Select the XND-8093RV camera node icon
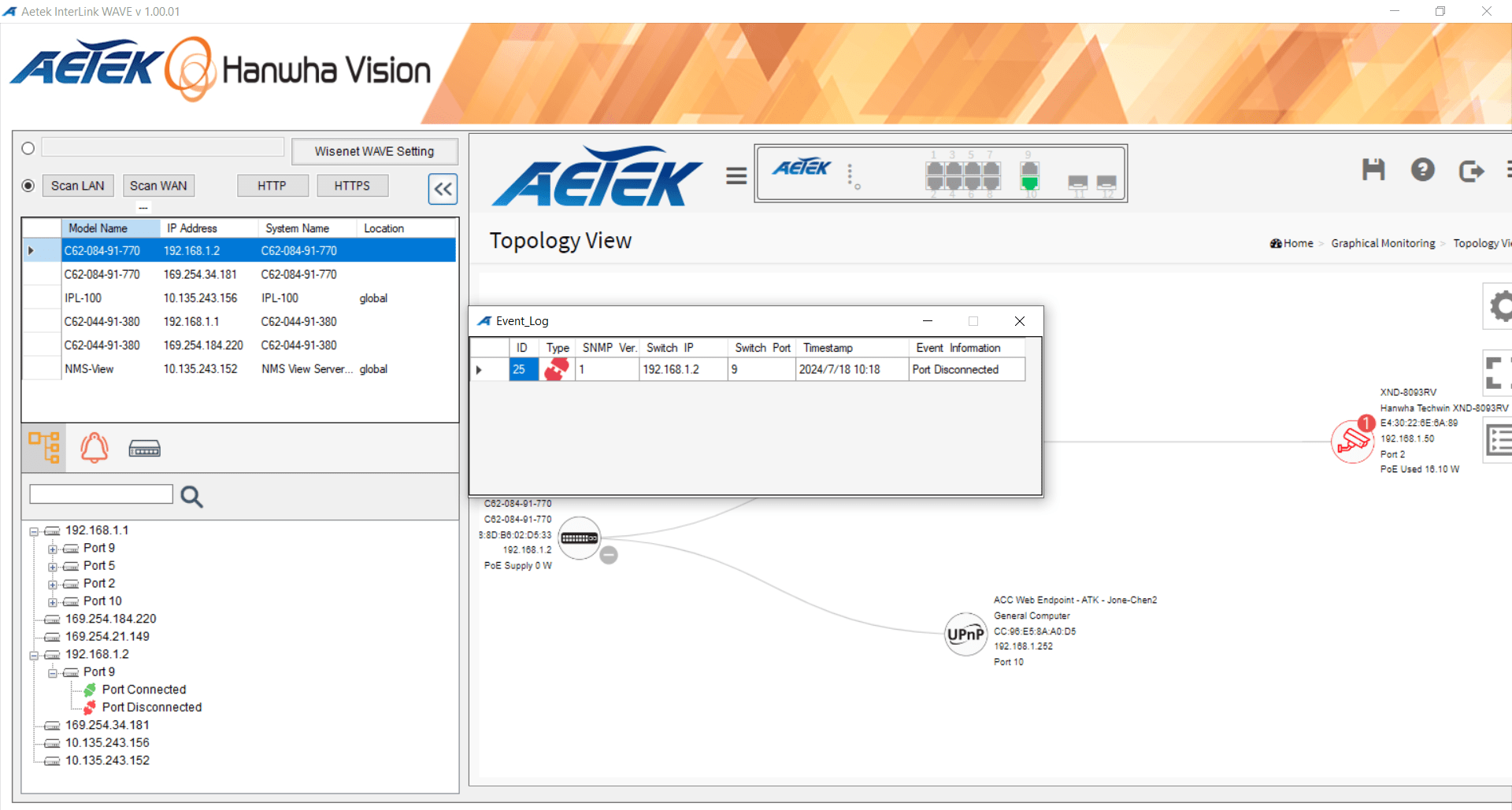 1352,441
